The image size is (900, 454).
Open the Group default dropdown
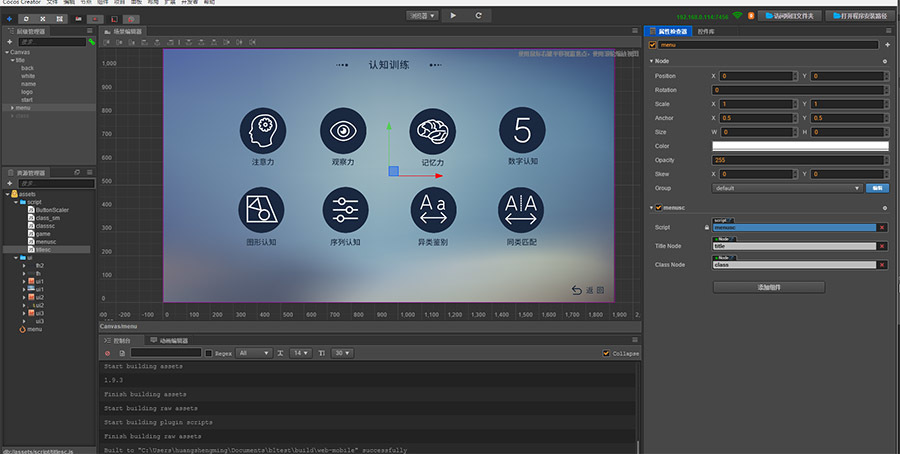[x=786, y=187]
